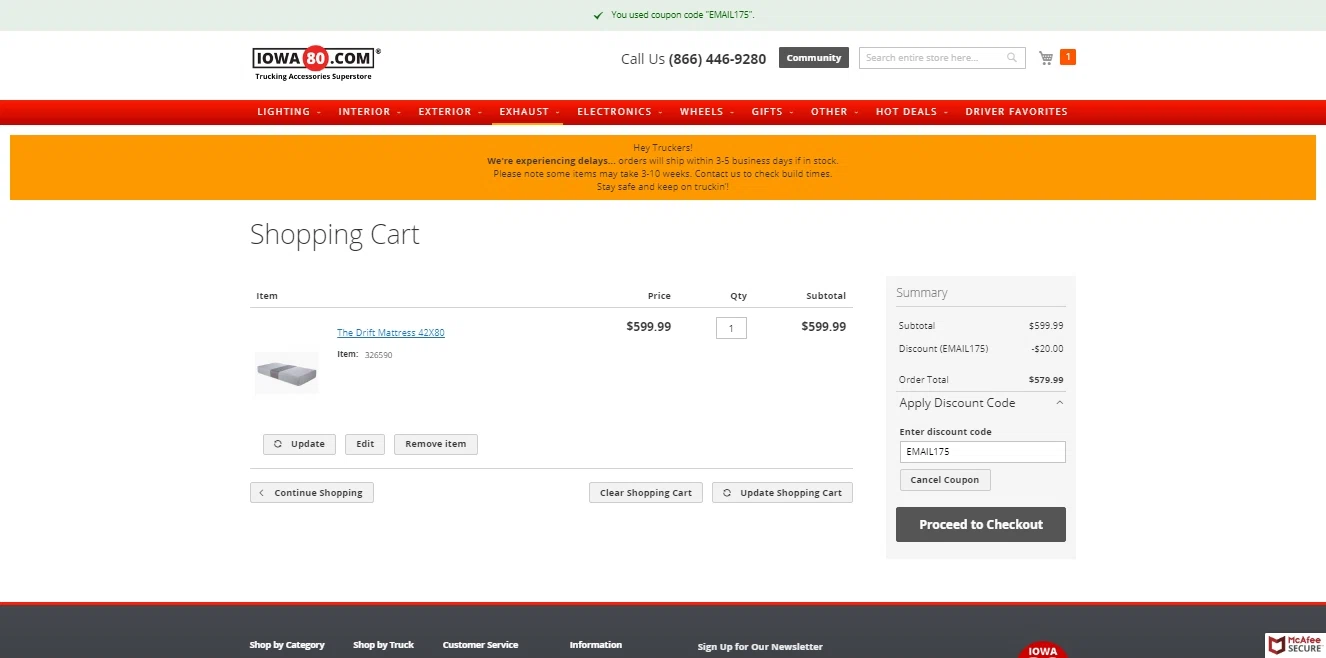Click the Discount (EMAIL175) line
This screenshot has width=1326, height=658.
pos(981,349)
